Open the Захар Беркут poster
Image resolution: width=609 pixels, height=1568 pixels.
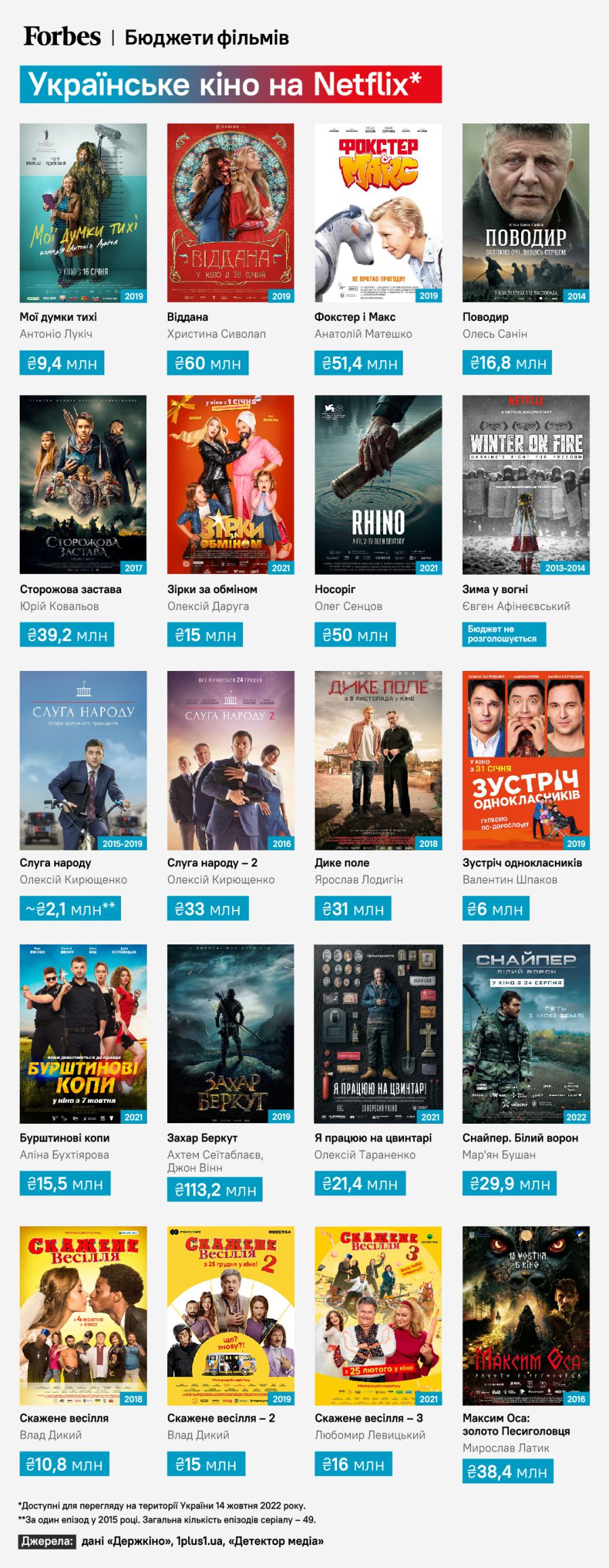click(231, 1034)
